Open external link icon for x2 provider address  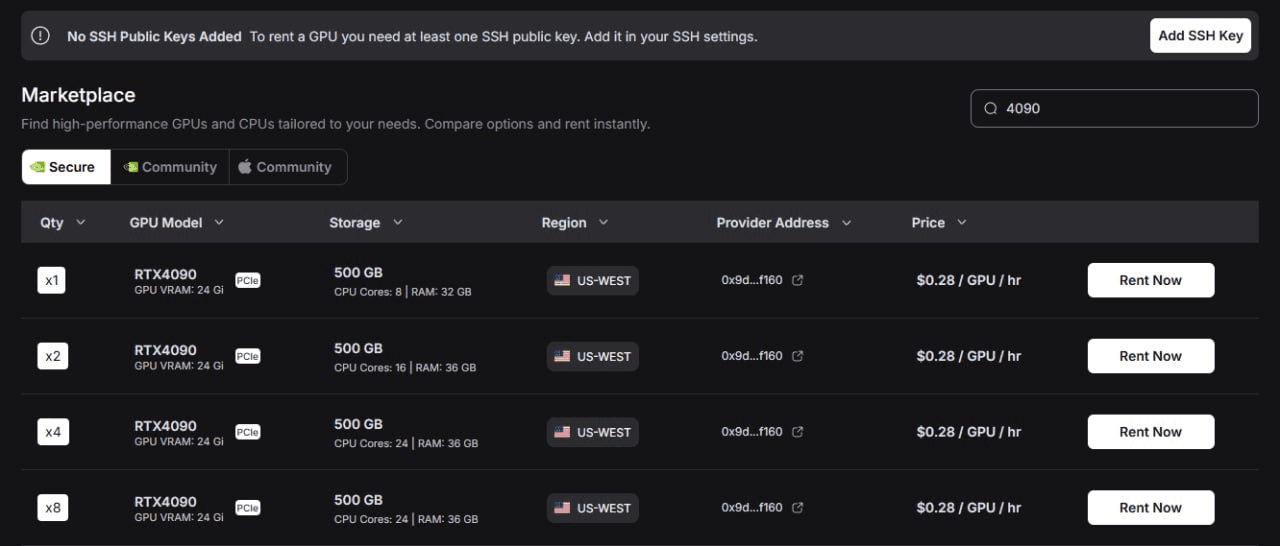(798, 356)
